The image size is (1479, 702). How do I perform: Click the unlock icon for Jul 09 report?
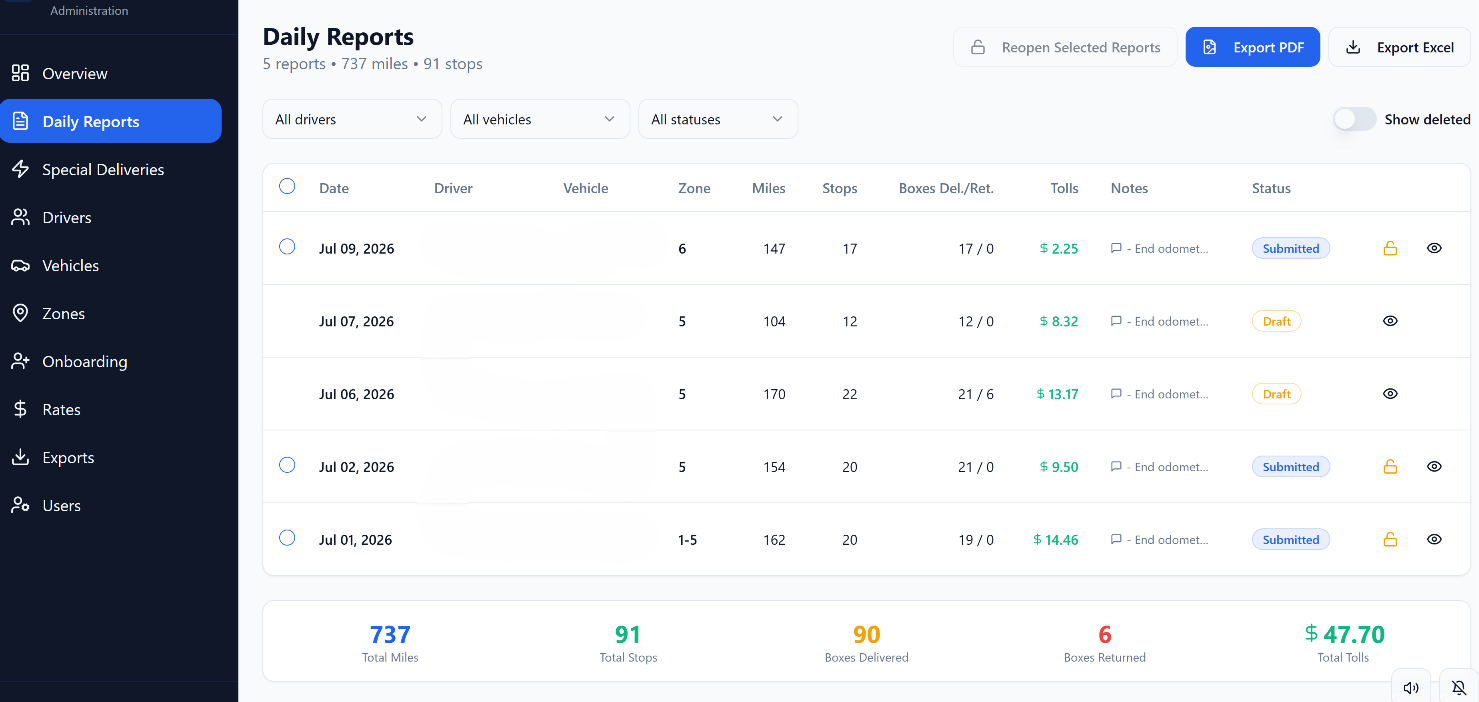pos(1390,249)
